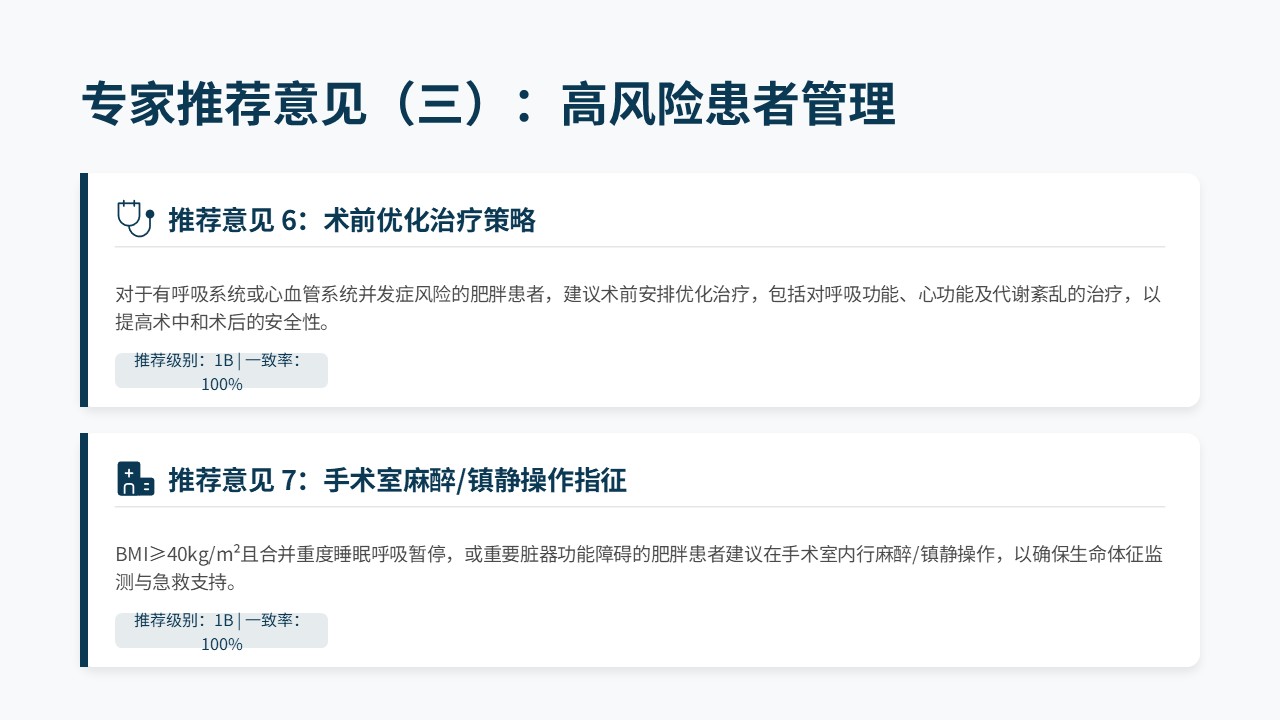Click the divider line under the recommendation 7 heading
1280x720 pixels.
640,506
